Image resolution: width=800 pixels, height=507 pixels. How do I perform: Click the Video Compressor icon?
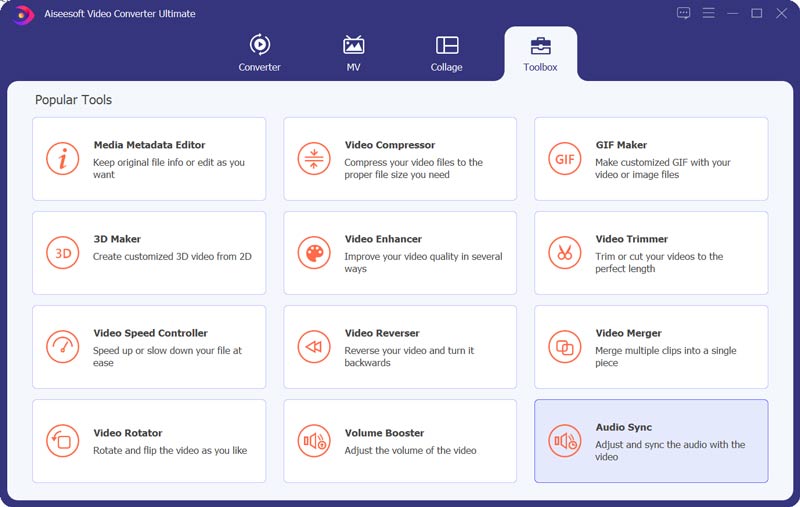314,159
